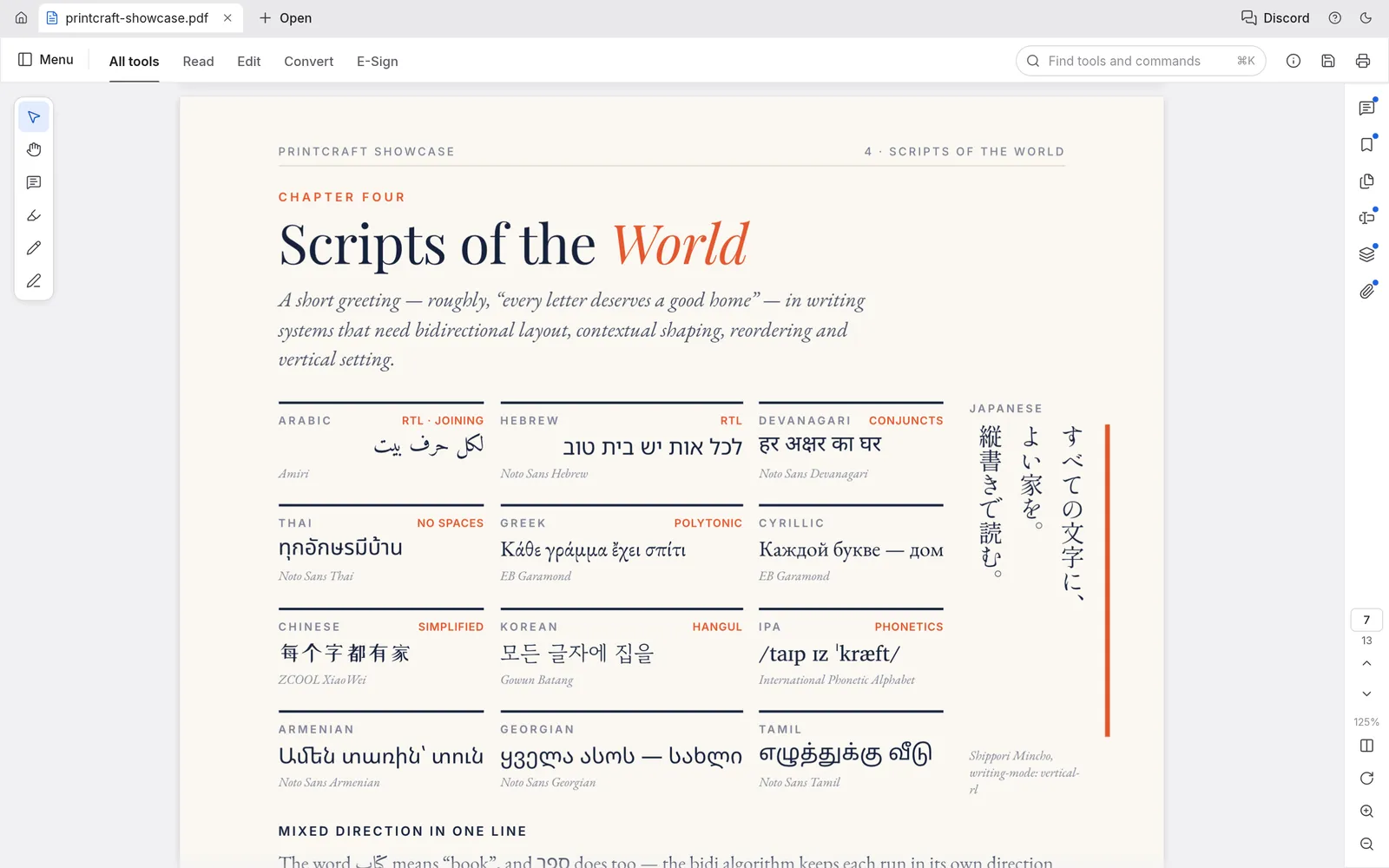Focus the Find tools and commands field
This screenshot has height=868, width=1389.
pos(1141,61)
